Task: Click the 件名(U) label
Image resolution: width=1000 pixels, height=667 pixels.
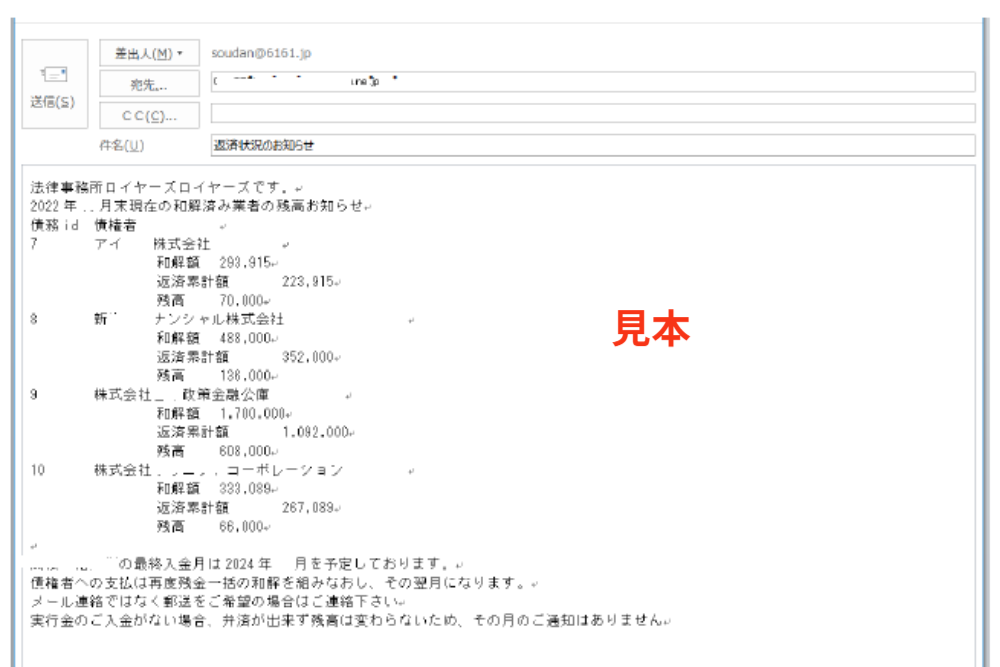Action: pyautogui.click(x=122, y=145)
